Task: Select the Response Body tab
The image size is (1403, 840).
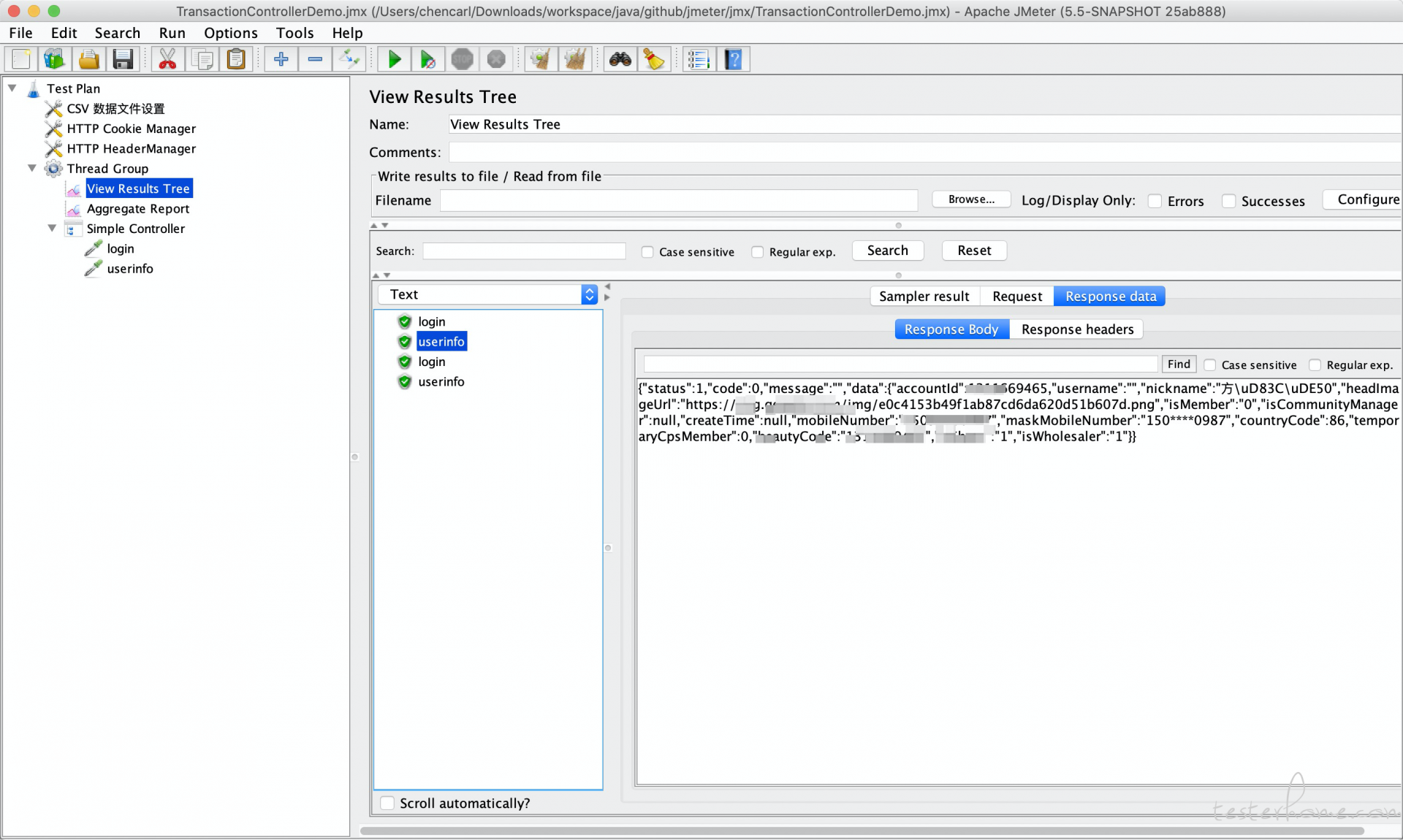Action: (x=951, y=329)
